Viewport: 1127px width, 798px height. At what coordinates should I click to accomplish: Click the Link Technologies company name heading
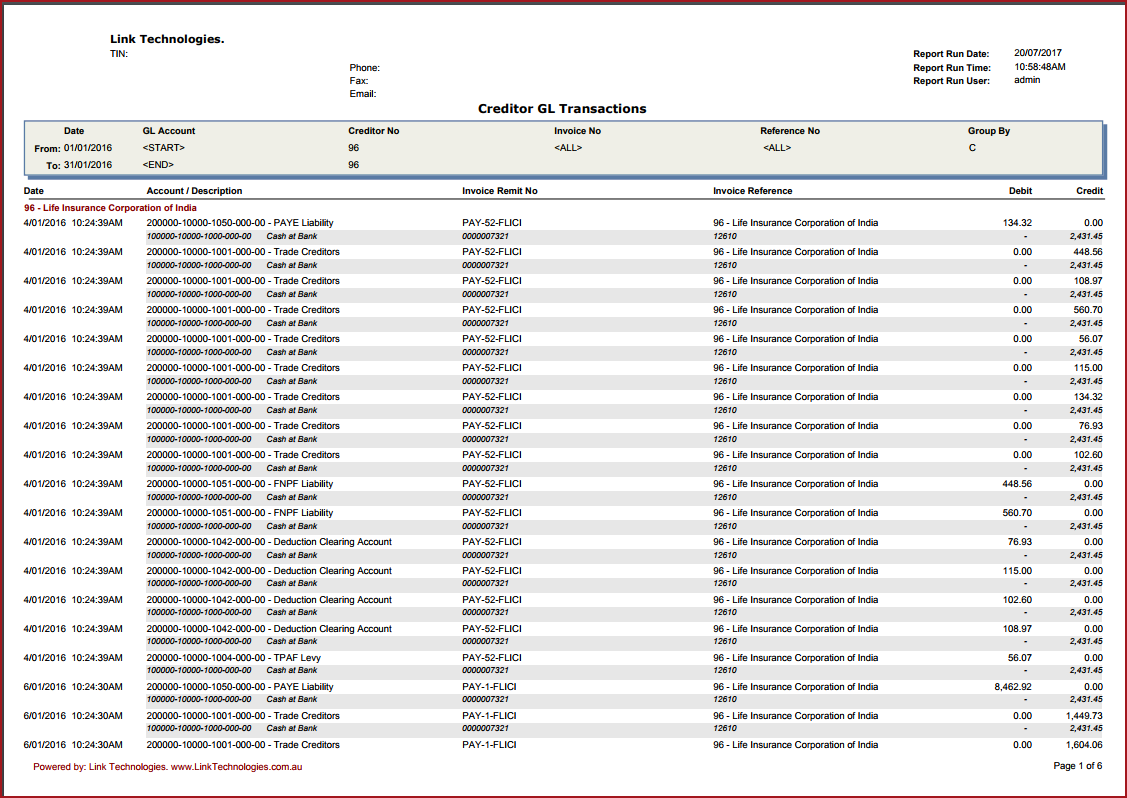coord(167,39)
